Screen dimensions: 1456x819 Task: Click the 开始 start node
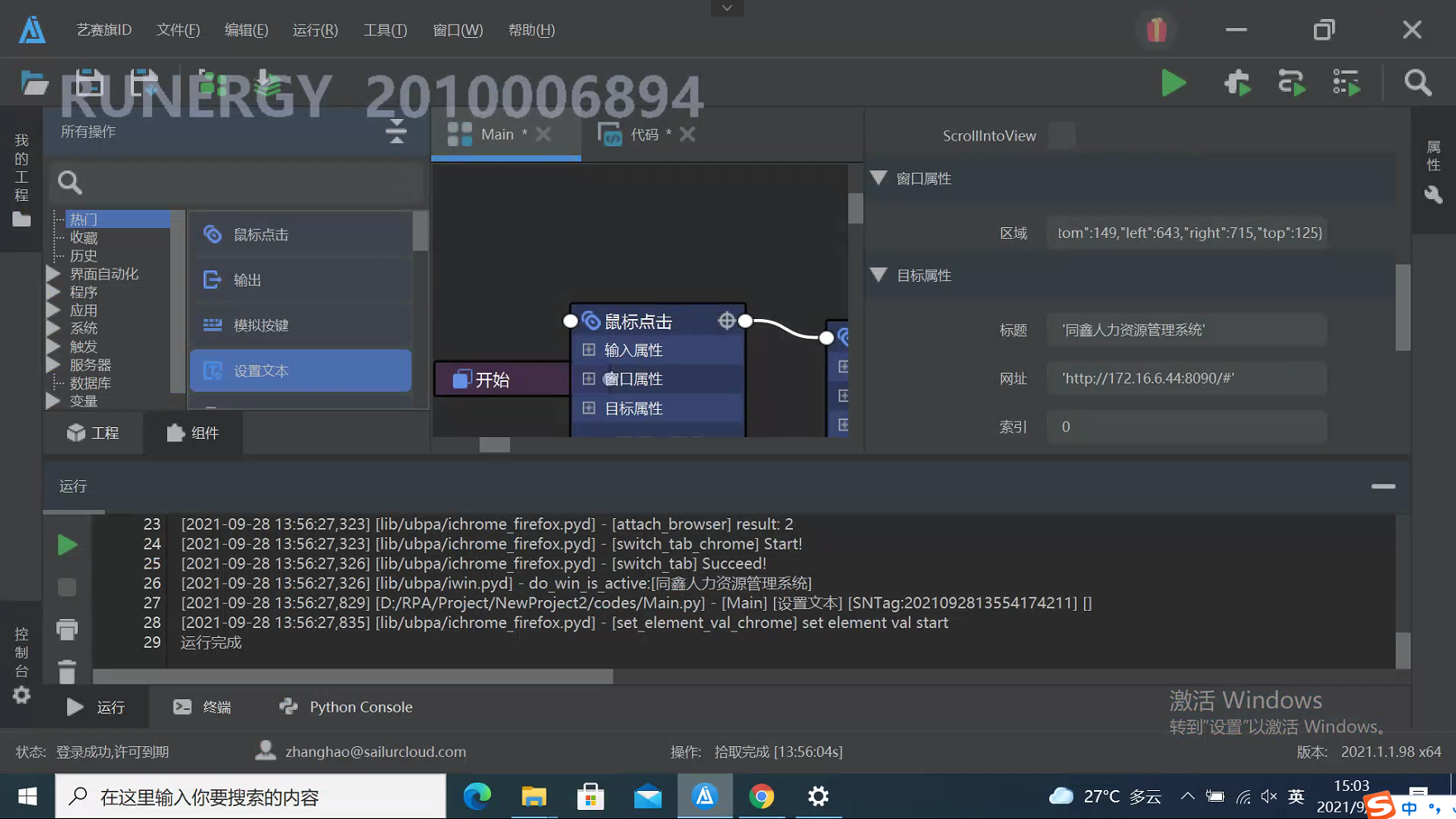pyautogui.click(x=501, y=379)
